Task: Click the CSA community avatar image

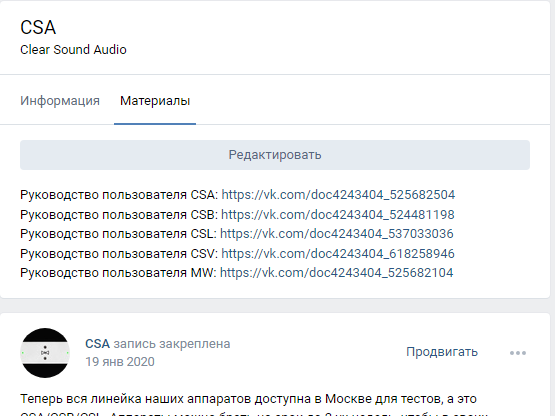Action: tap(45, 353)
